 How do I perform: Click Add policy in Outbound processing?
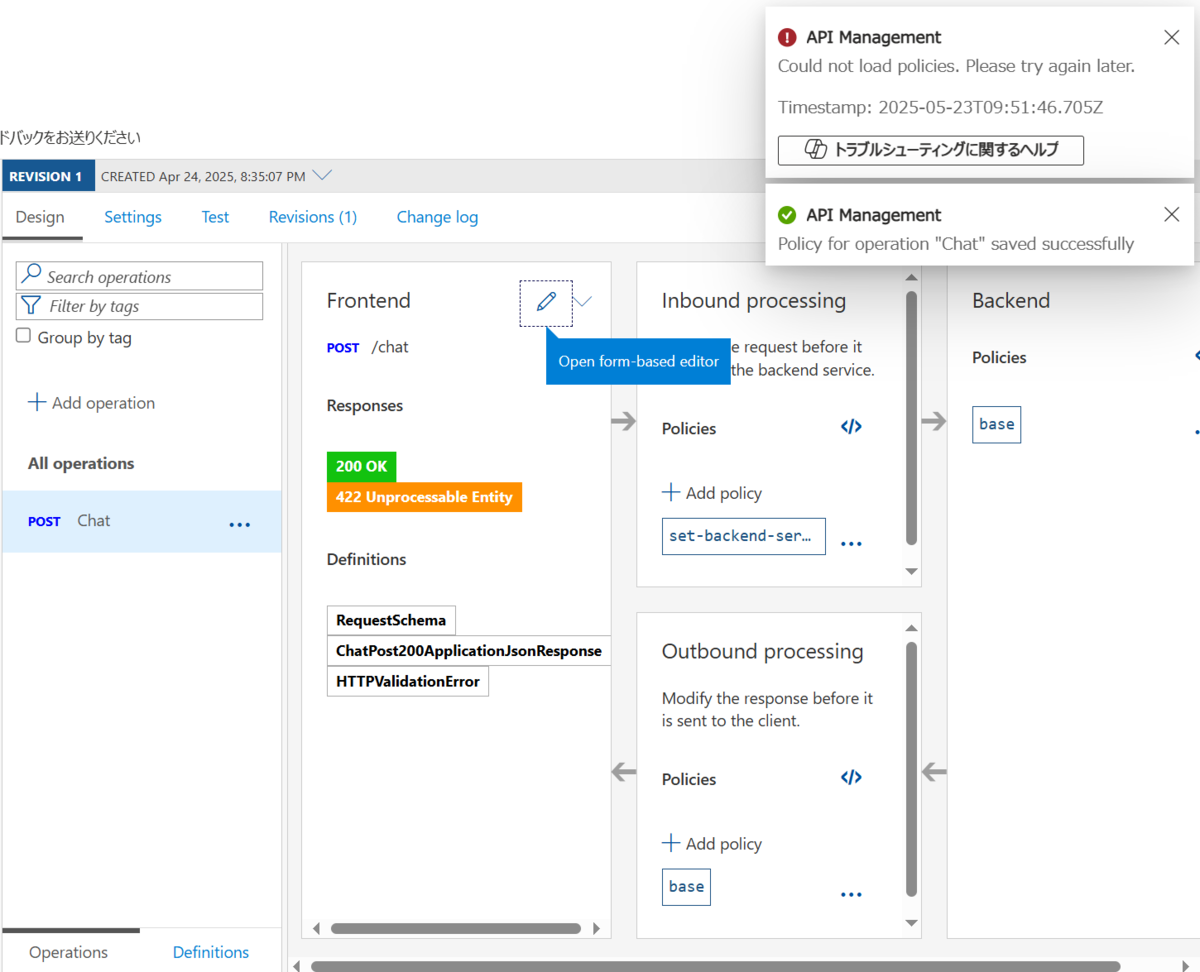712,844
